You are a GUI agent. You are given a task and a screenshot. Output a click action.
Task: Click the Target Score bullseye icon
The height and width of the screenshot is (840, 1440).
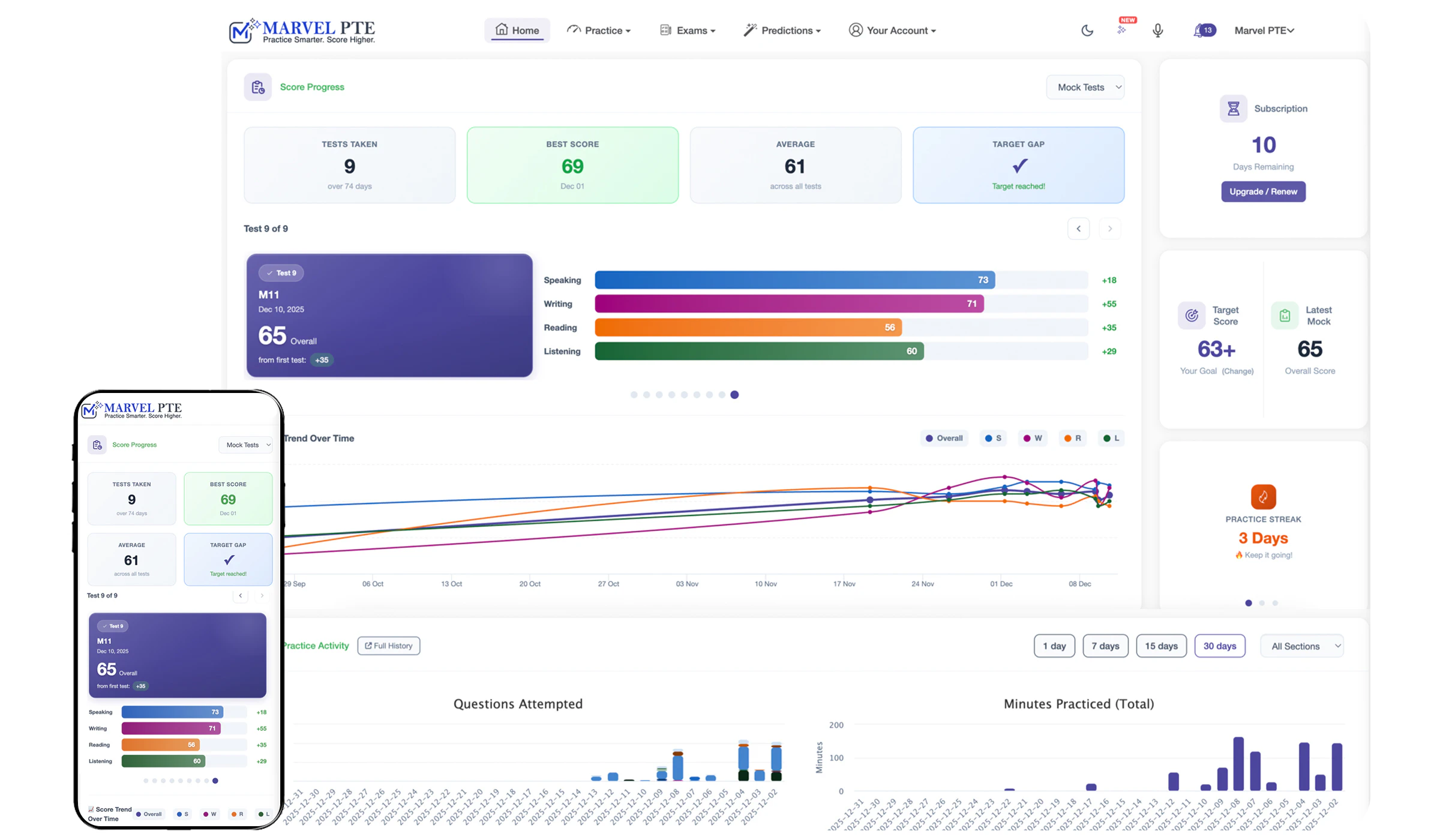tap(1192, 316)
